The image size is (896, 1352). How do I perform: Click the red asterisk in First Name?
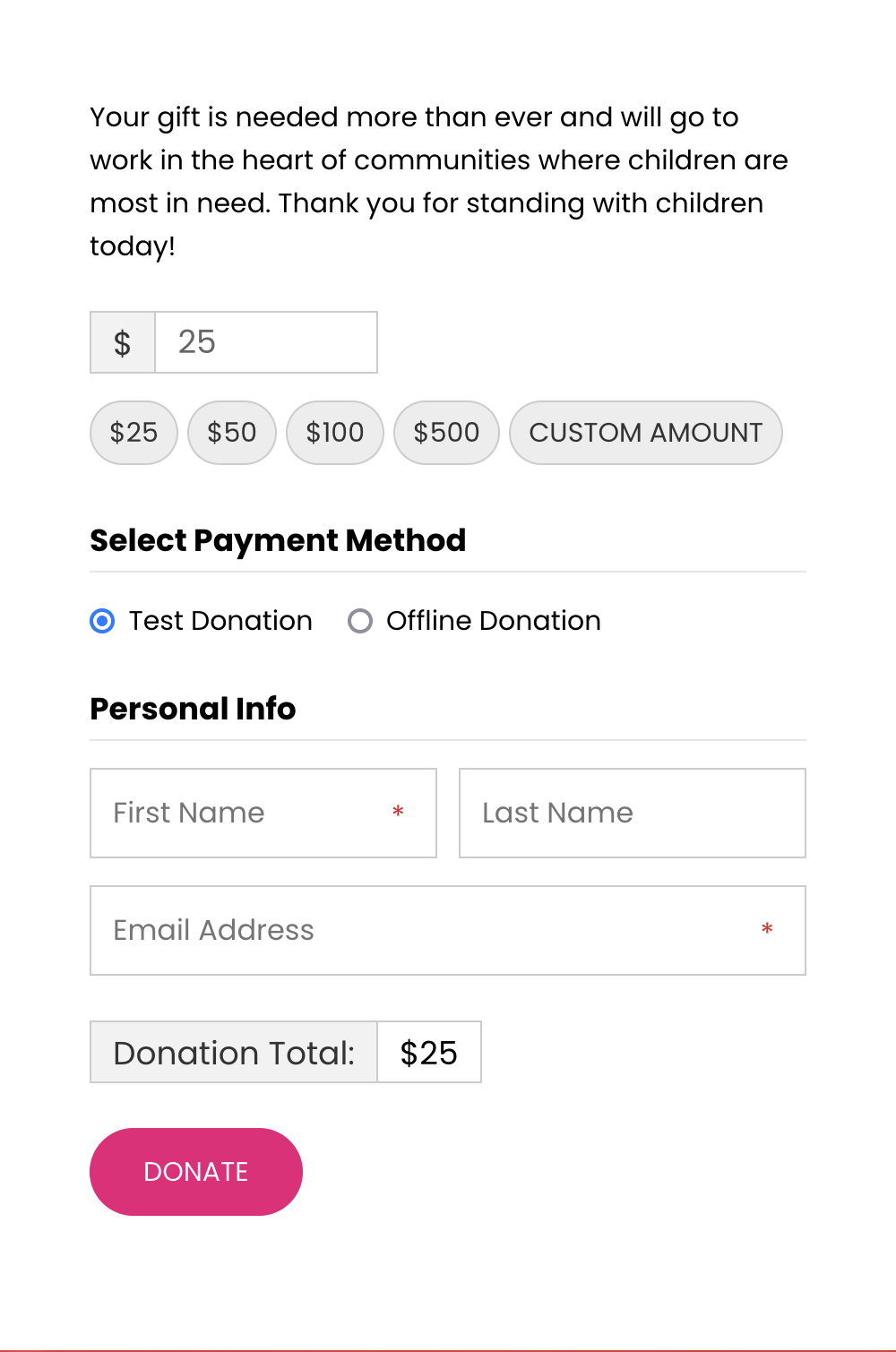[x=398, y=813]
